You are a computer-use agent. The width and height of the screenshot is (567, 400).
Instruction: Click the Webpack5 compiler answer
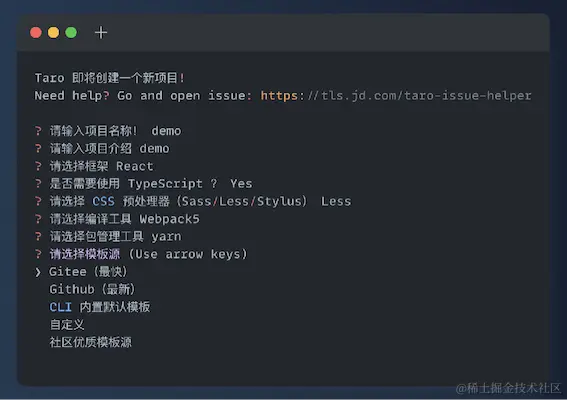(x=170, y=219)
